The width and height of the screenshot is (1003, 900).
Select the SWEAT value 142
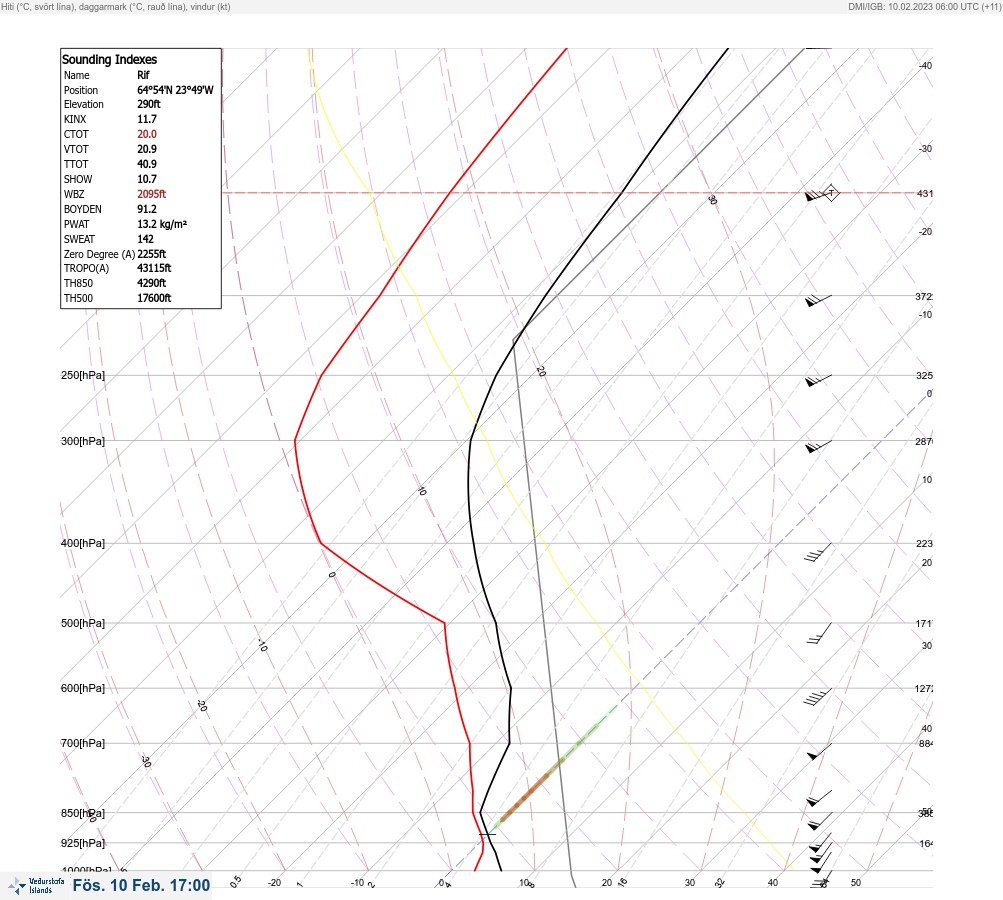pyautogui.click(x=146, y=239)
